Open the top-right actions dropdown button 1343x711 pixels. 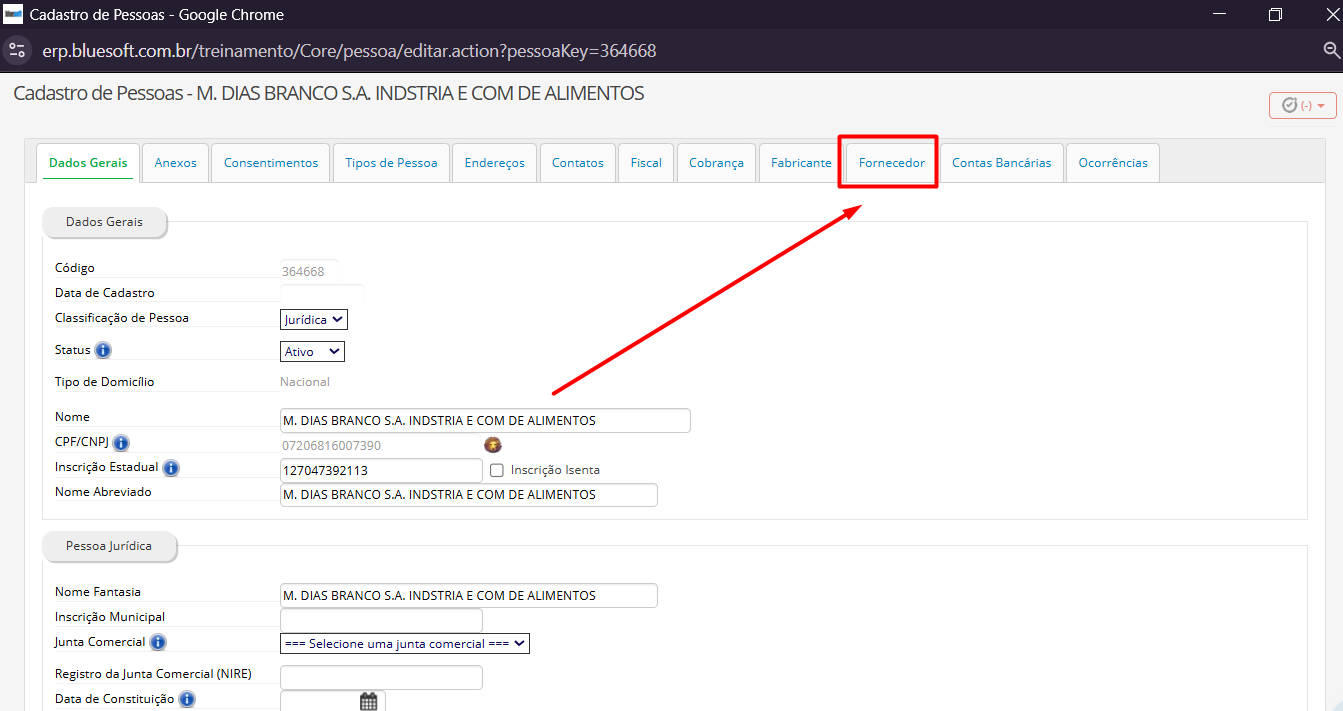[x=1302, y=105]
